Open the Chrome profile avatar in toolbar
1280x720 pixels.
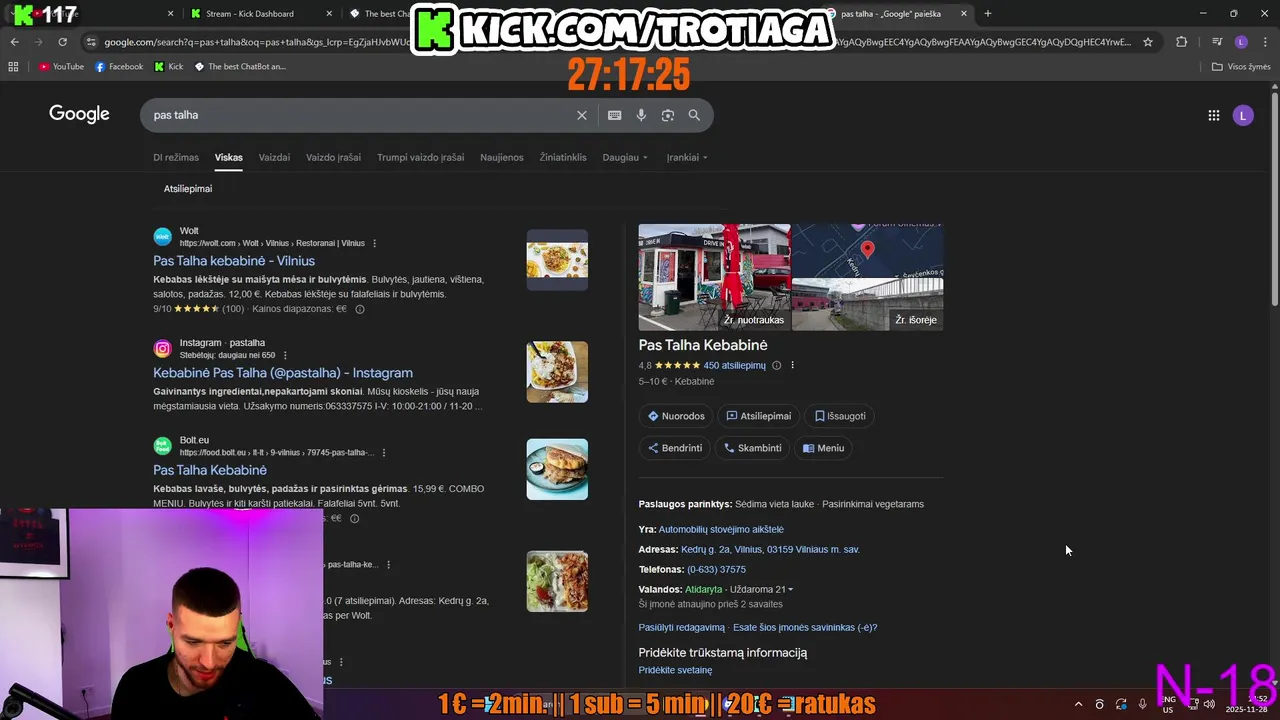click(x=1241, y=42)
